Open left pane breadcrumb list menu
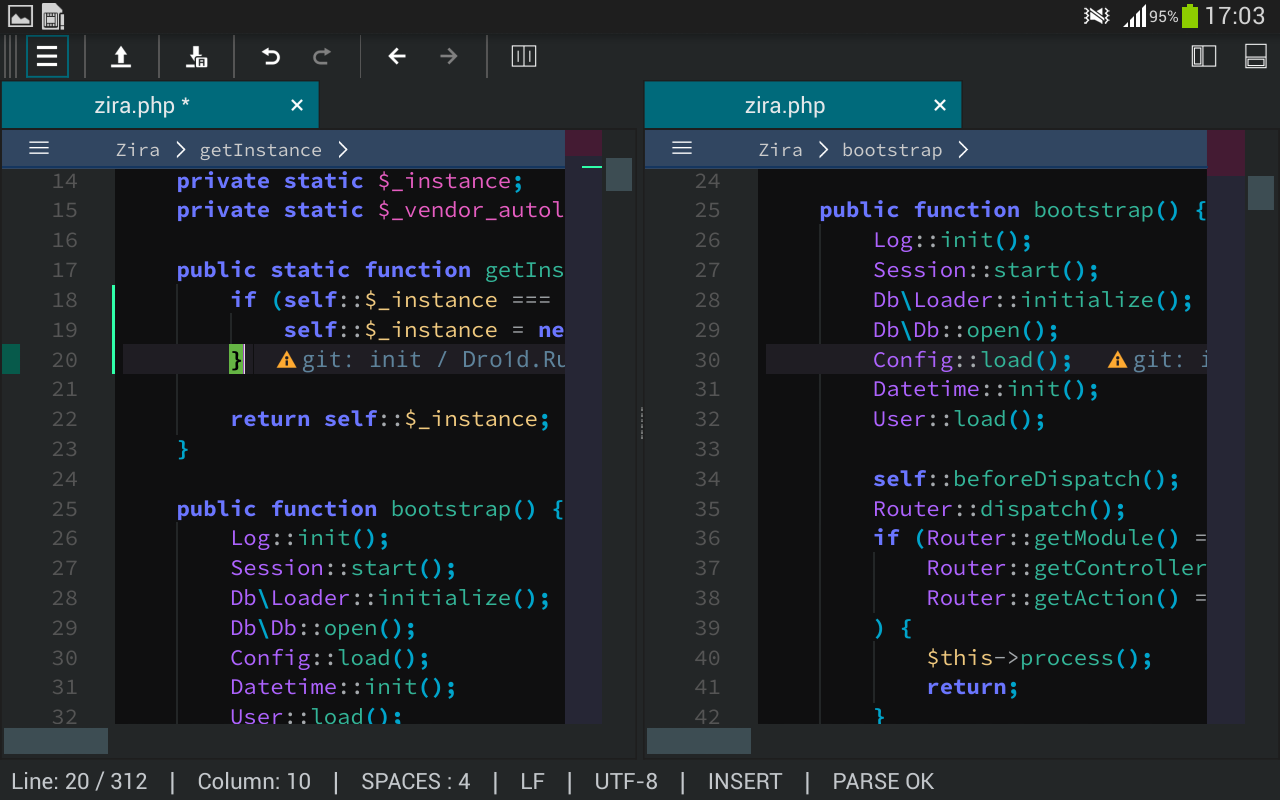Screen dimensions: 1280x800 (x=39, y=149)
